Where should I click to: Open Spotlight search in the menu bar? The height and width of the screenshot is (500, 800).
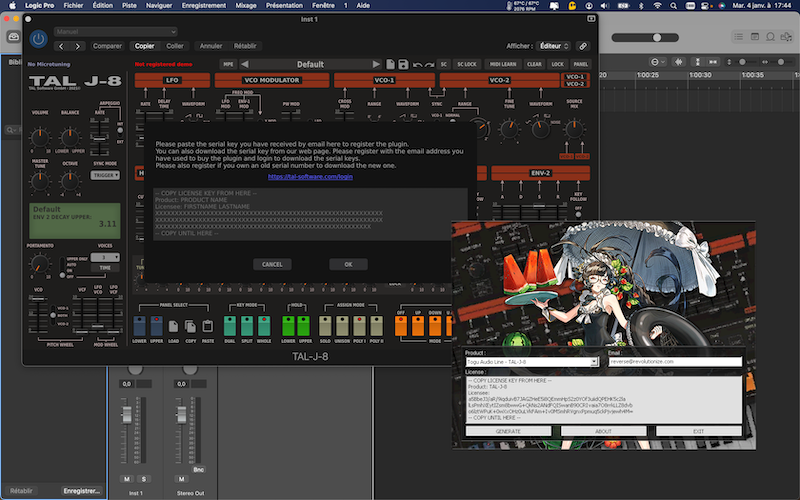tap(673, 6)
